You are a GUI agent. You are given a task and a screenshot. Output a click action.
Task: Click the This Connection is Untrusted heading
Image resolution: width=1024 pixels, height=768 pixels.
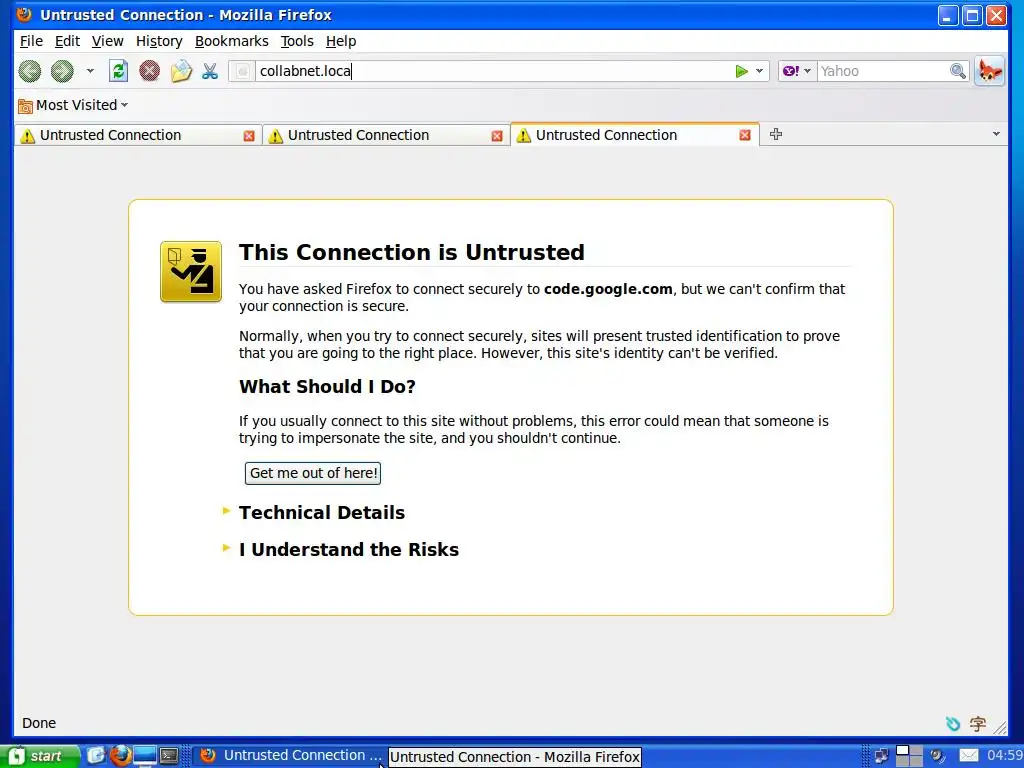point(411,253)
